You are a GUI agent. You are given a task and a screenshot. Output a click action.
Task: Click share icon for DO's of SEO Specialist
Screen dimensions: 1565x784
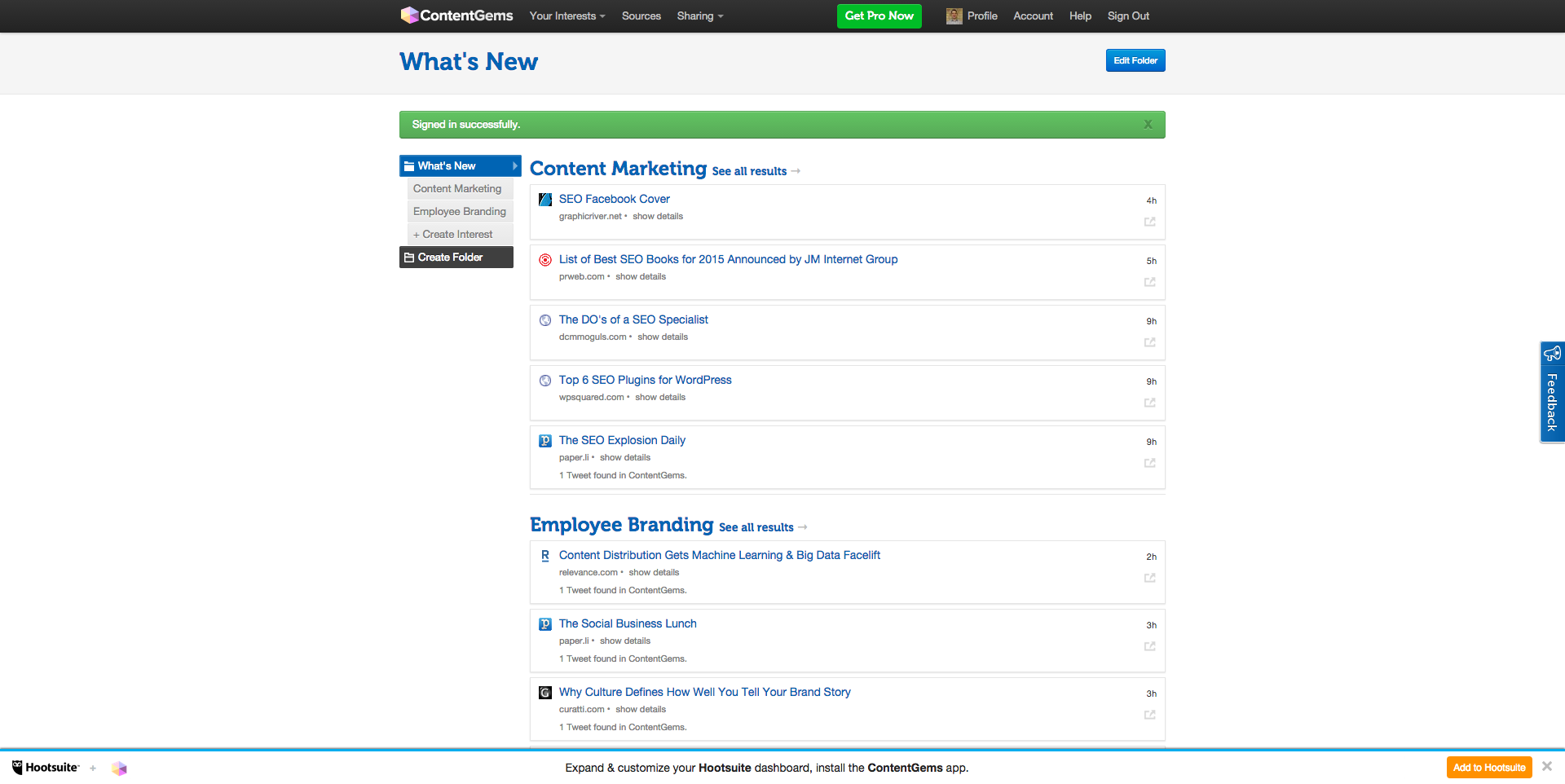[1149, 342]
